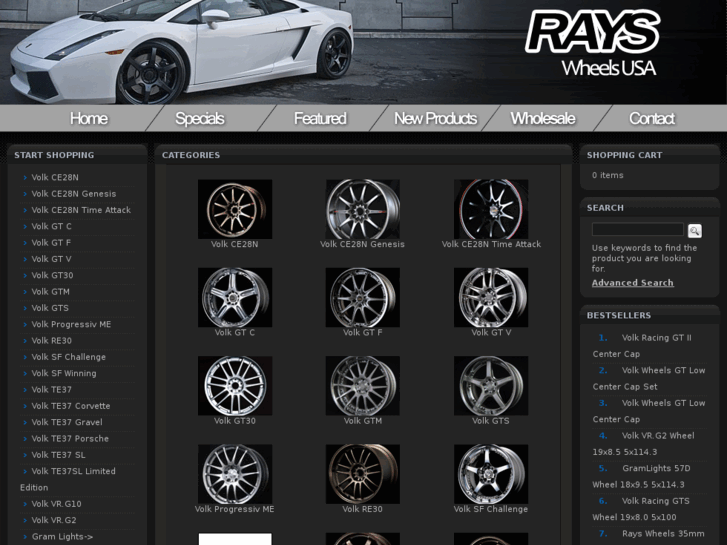
Task: Open the Wholesale menu item
Action: point(543,118)
